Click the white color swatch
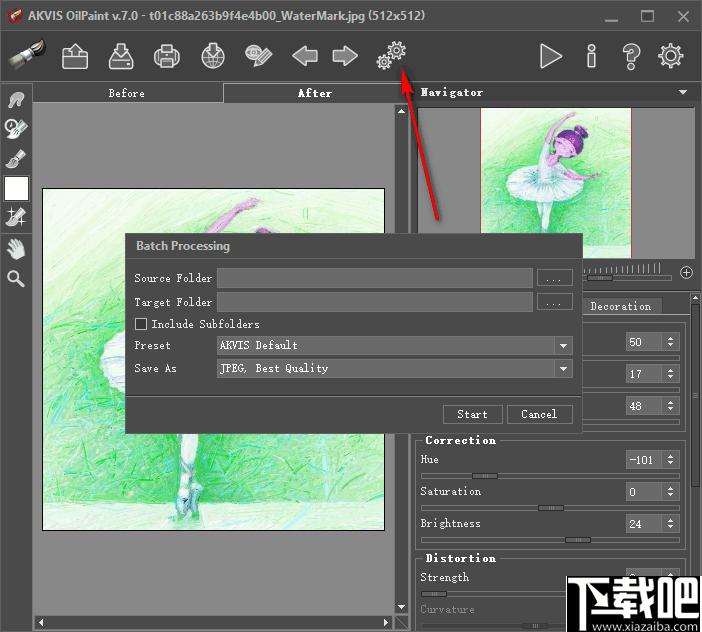The width and height of the screenshot is (702, 632). [x=17, y=188]
